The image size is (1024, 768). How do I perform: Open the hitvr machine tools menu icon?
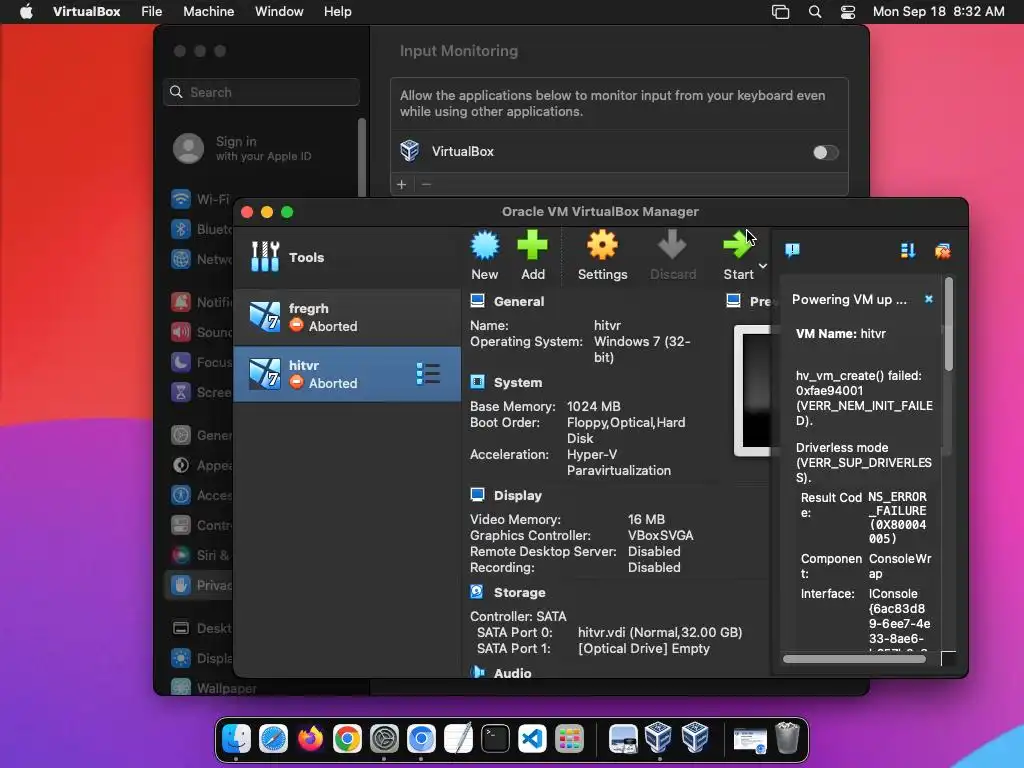click(x=428, y=374)
